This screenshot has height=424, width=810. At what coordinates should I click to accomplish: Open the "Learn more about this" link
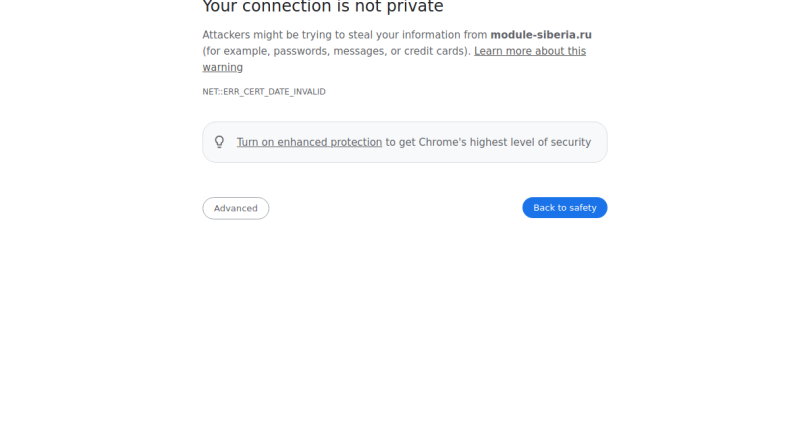point(530,51)
